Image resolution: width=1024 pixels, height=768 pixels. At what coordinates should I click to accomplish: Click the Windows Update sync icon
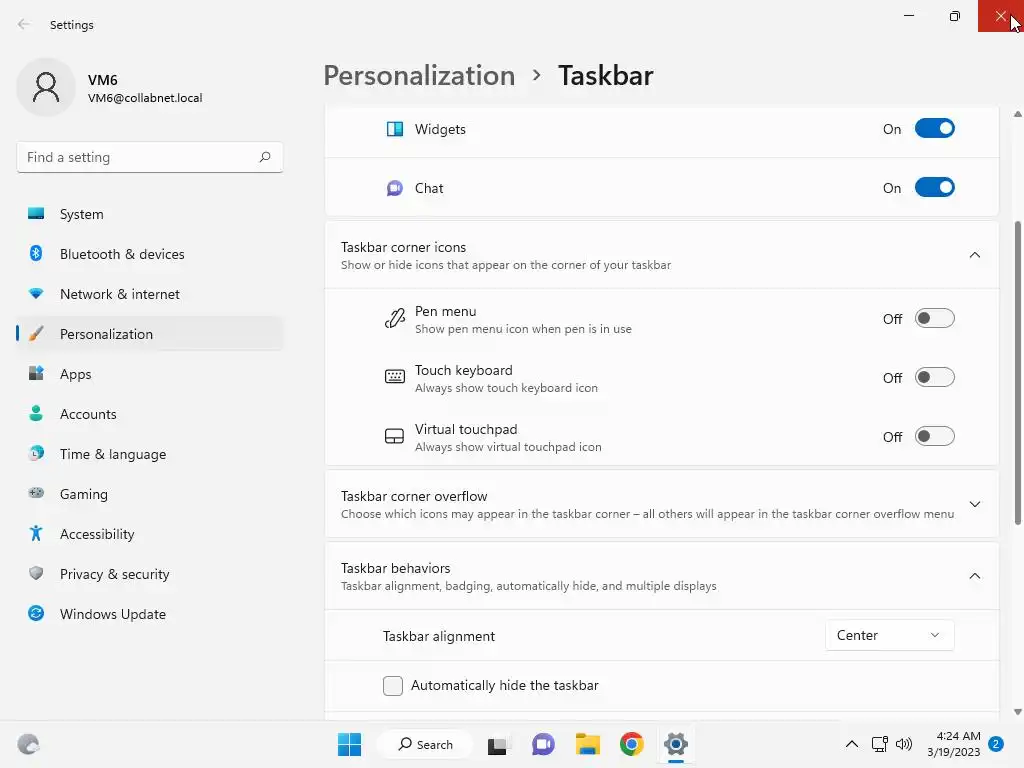point(36,613)
